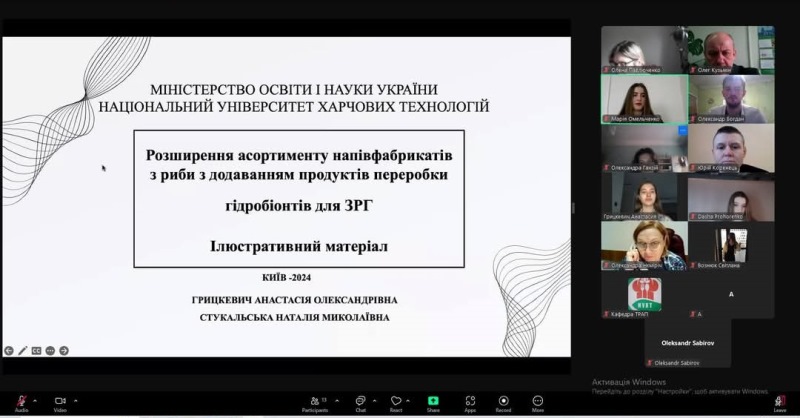Unmute the microphone with the Audio button
This screenshot has width=800, height=418.
point(21,403)
